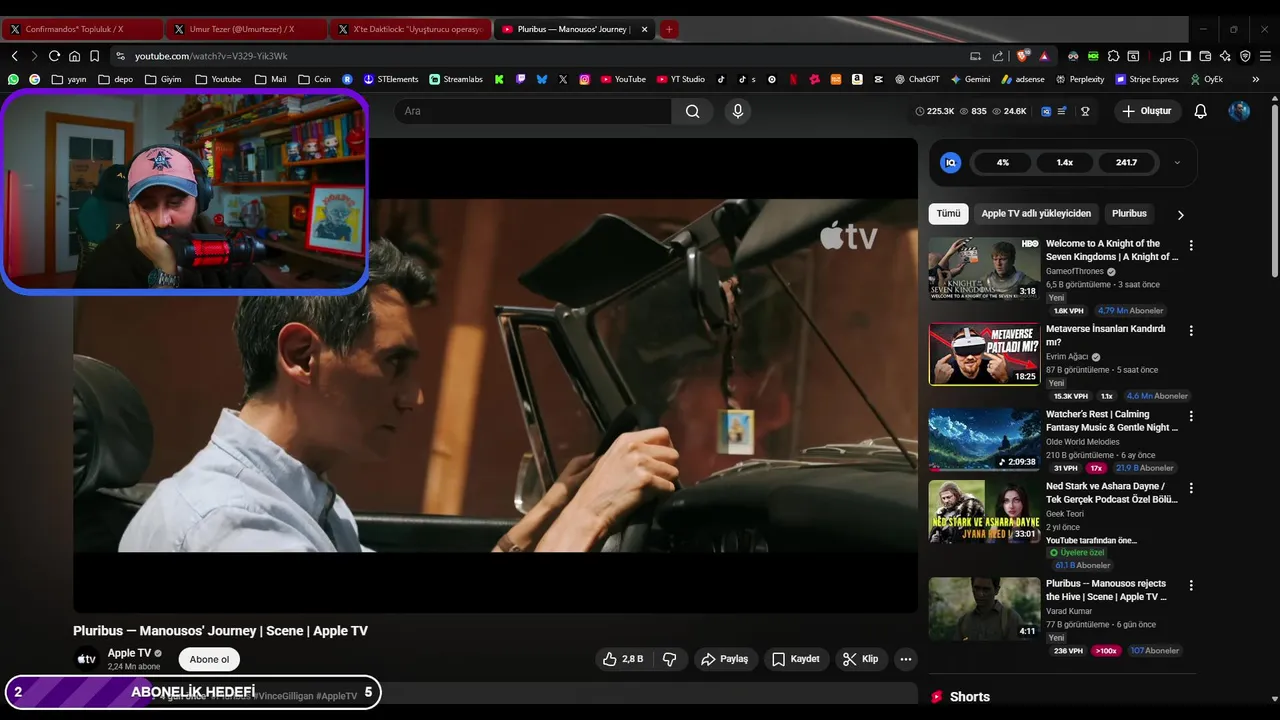Image resolution: width=1280 pixels, height=720 pixels.
Task: Open more actions ellipsis below video
Action: (905, 659)
